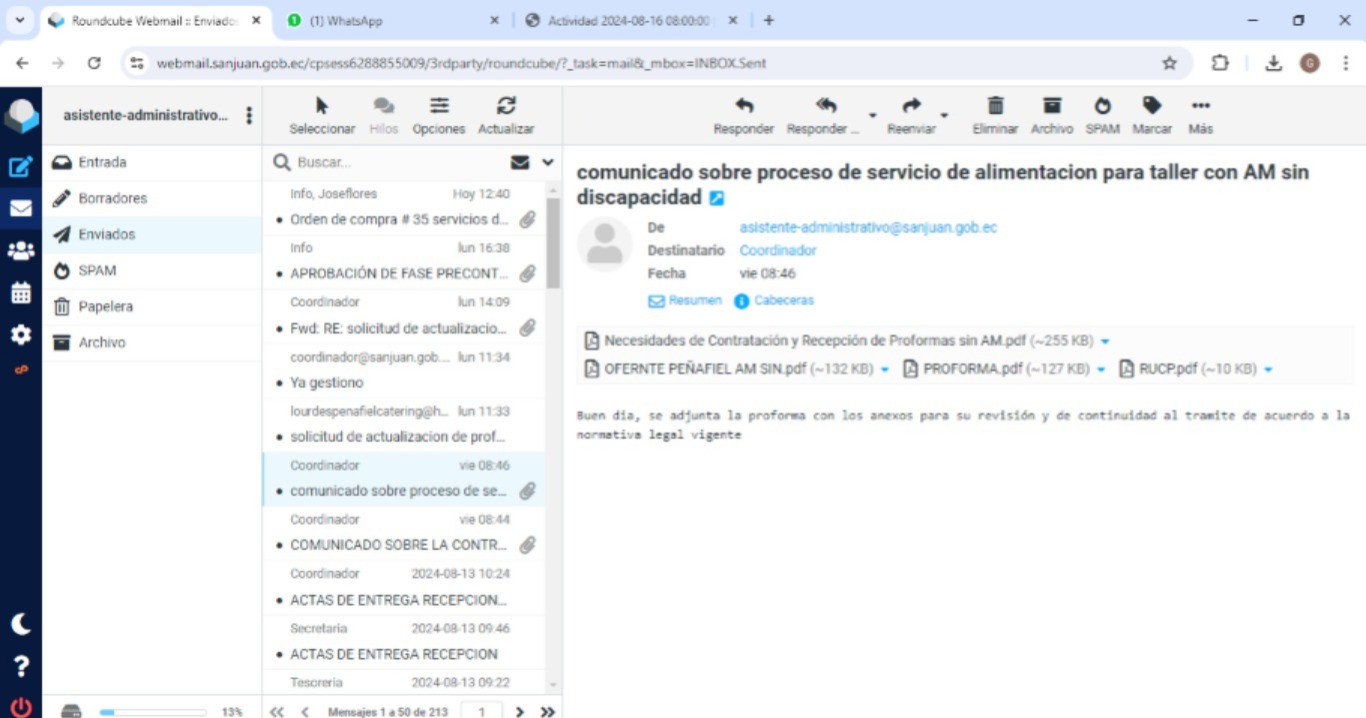Click the logout power icon
The height and width of the screenshot is (718, 1366).
[x=20, y=706]
